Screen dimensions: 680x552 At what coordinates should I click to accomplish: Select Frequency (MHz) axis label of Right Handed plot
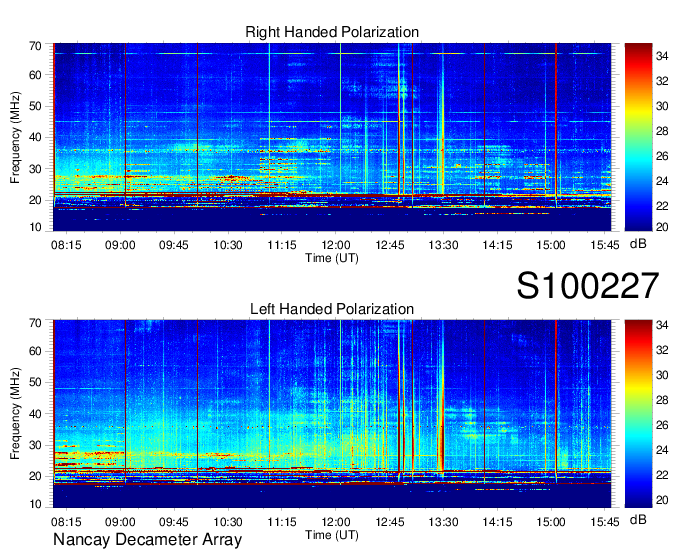click(15, 137)
